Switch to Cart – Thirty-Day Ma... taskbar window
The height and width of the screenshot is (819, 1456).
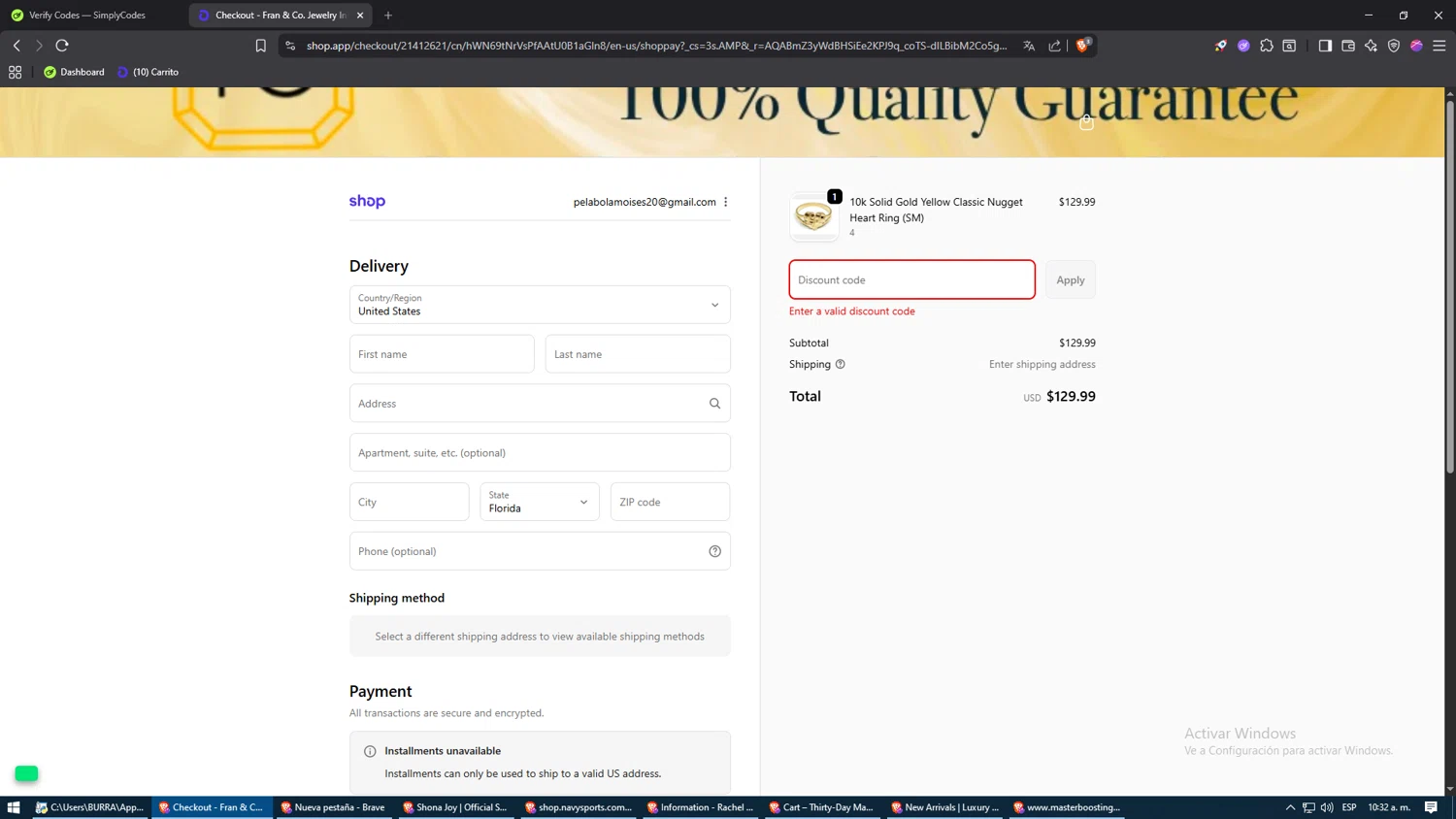(822, 807)
